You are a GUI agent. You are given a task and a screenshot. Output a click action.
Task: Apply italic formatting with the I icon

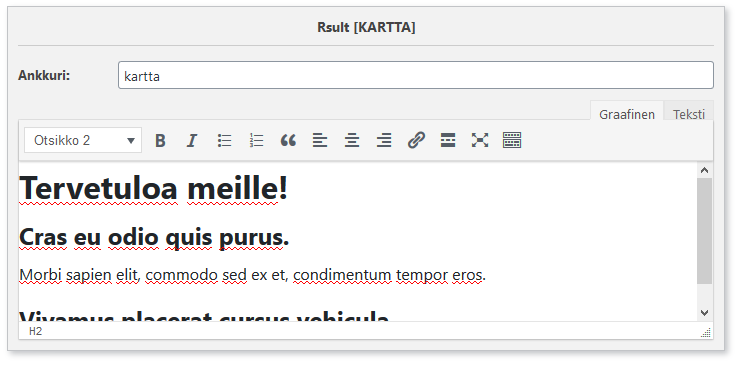(192, 141)
